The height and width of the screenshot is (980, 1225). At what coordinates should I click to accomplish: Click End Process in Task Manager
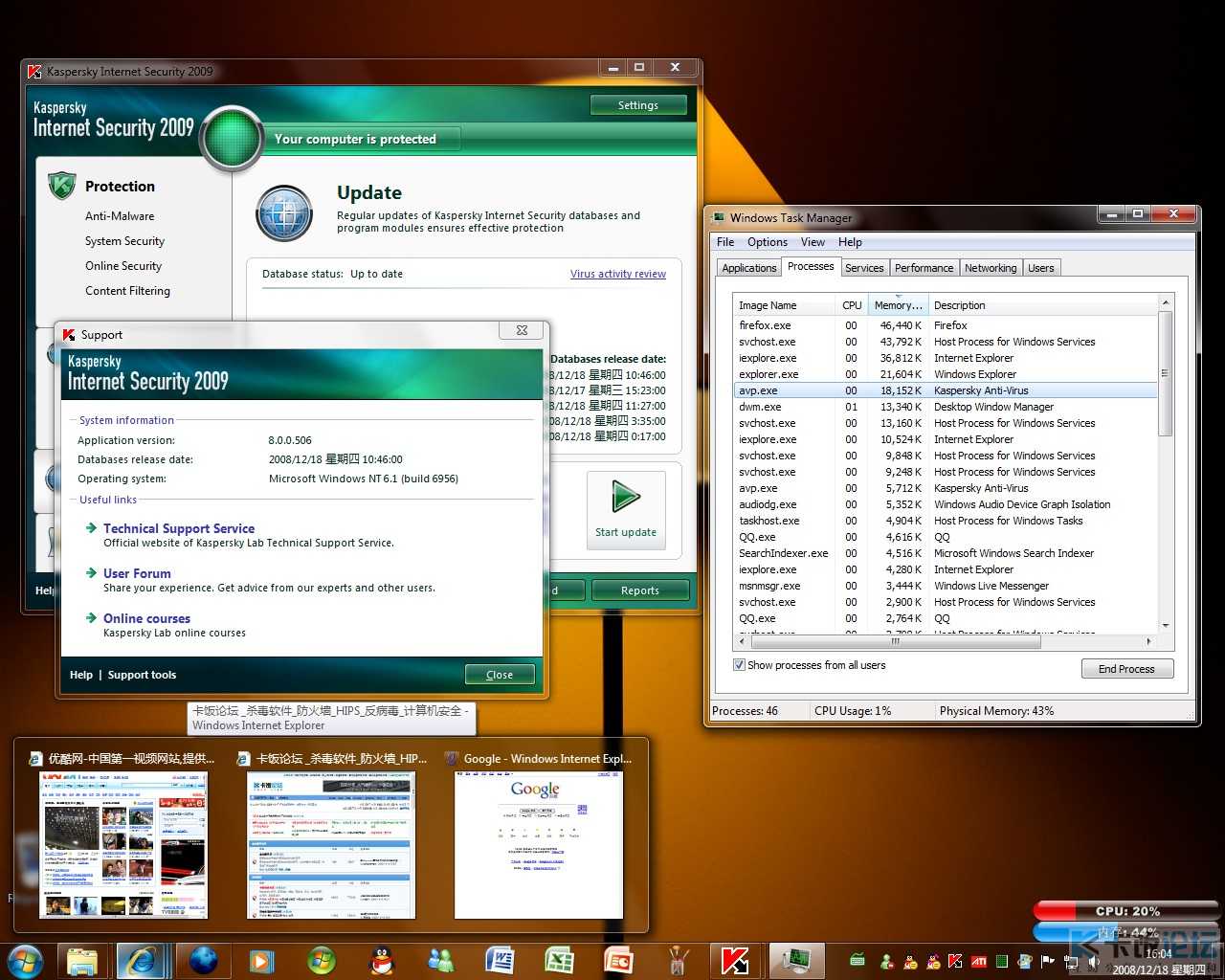tap(1126, 669)
